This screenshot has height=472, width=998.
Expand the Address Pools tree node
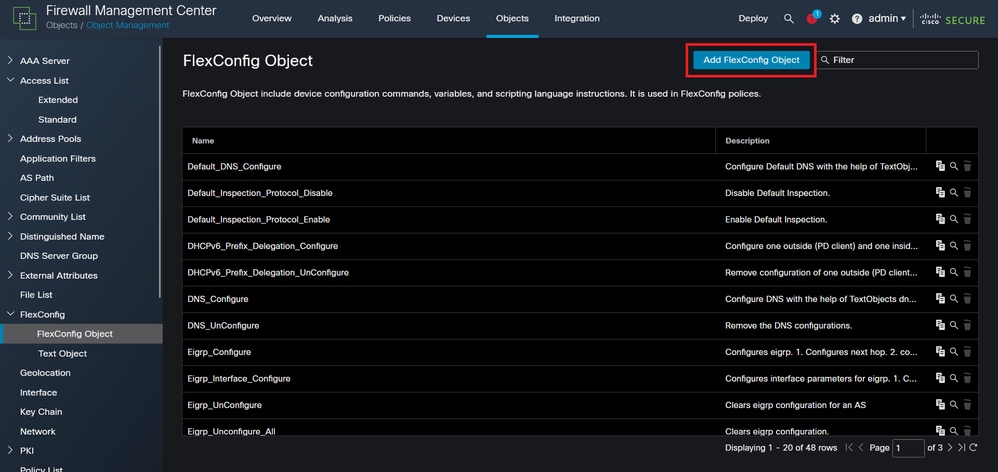(x=10, y=139)
